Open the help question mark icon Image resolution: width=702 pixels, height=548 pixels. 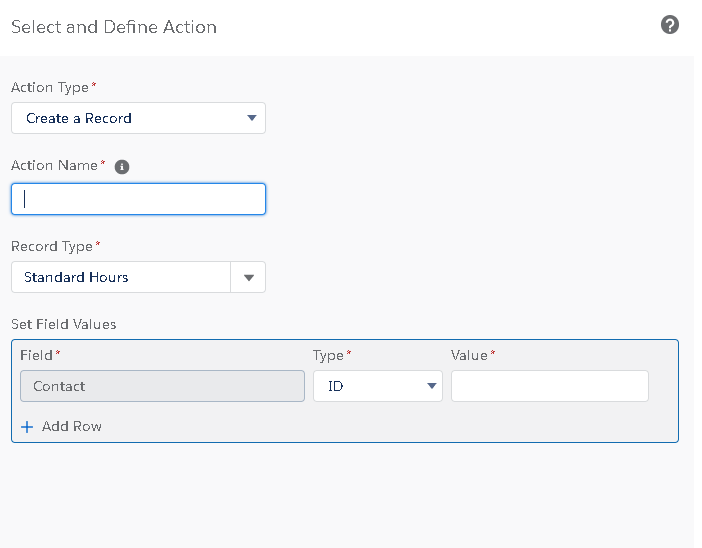670,25
